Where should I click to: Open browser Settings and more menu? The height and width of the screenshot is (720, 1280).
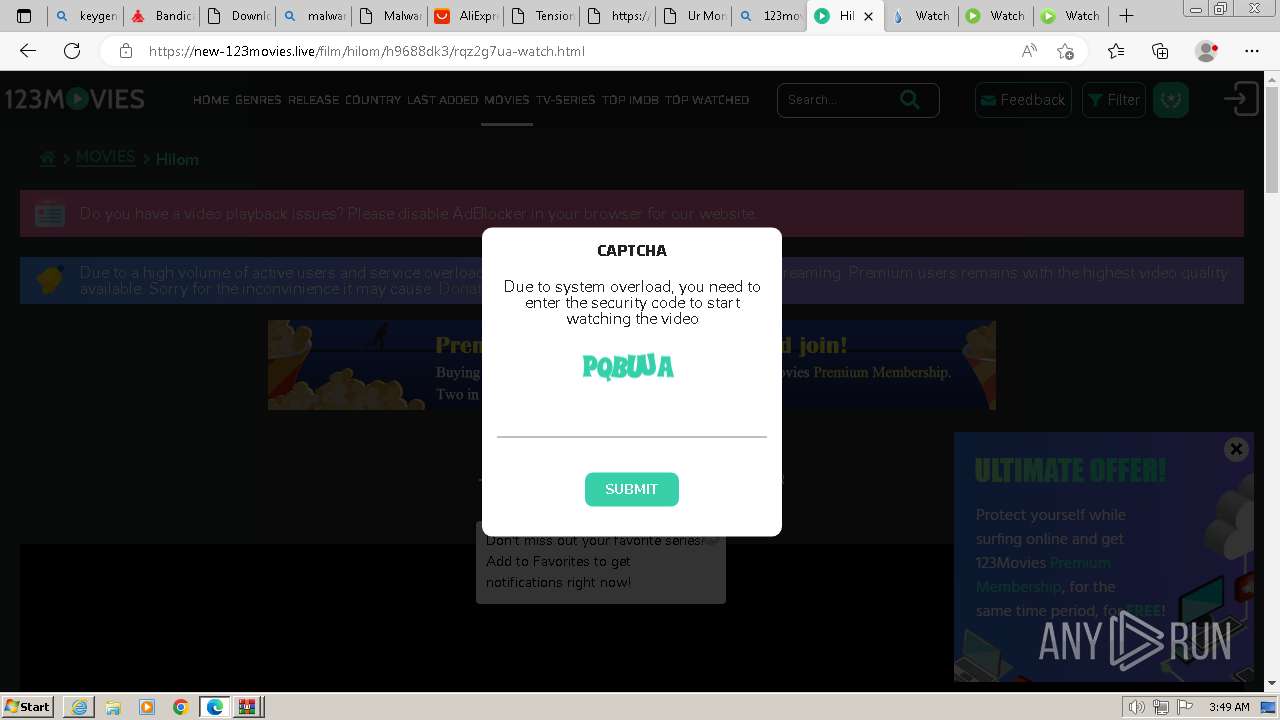pyautogui.click(x=1252, y=51)
